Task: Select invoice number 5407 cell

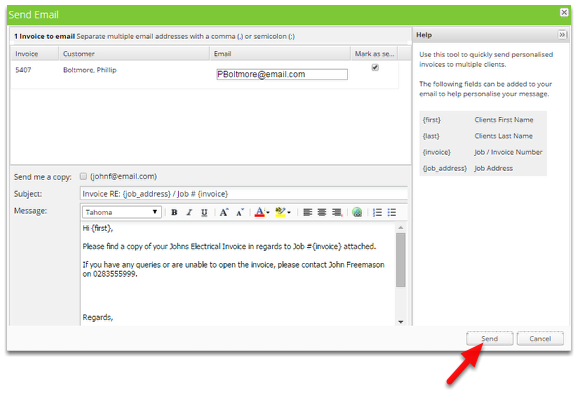Action: coord(23,70)
